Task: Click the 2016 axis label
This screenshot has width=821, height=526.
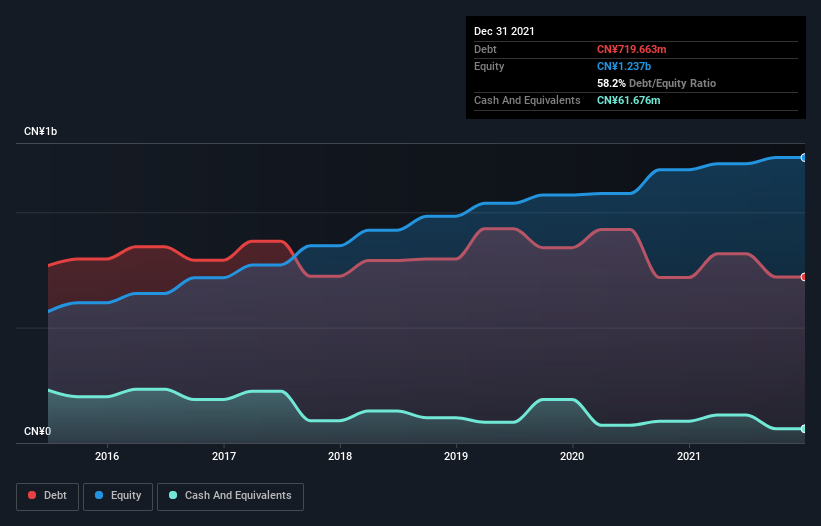Action: tap(107, 456)
